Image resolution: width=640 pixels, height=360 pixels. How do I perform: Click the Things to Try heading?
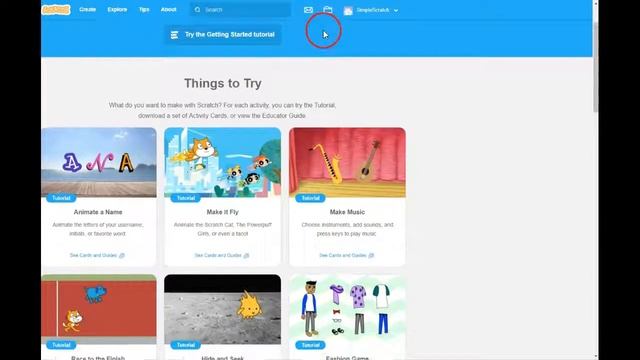tap(223, 83)
